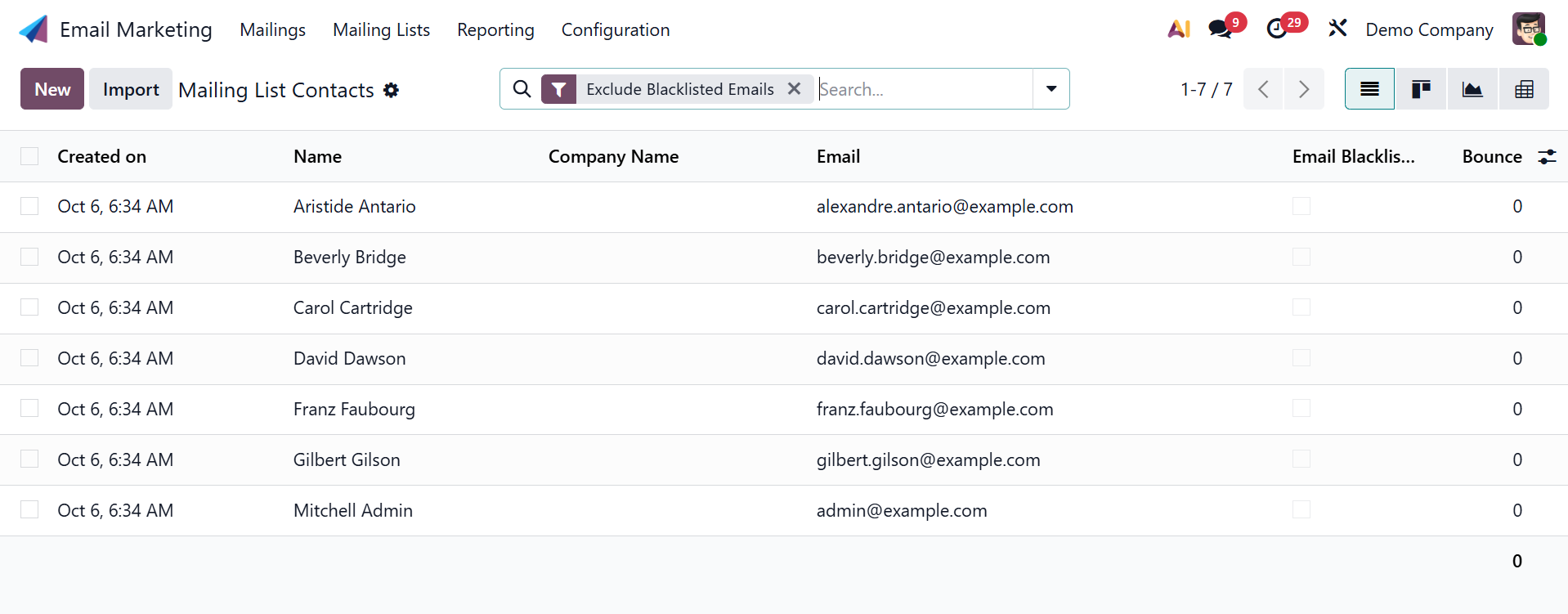This screenshot has height=614, width=1568.
Task: Open optional columns adjust settings
Action: click(1547, 157)
